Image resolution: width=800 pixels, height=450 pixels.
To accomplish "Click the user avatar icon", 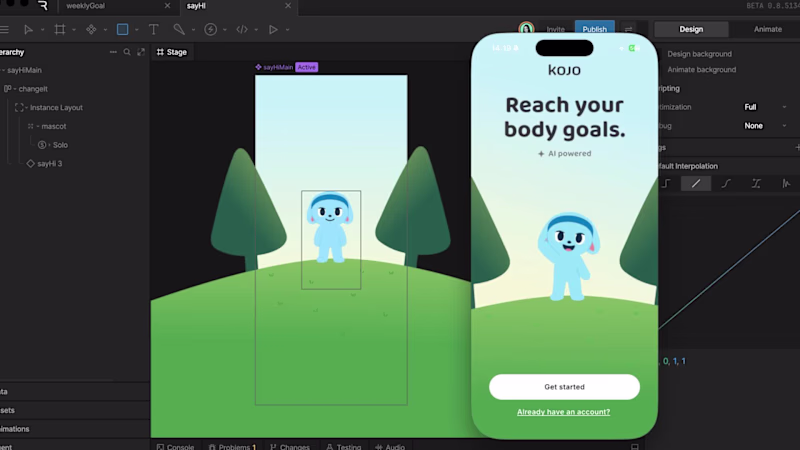I will coord(526,28).
